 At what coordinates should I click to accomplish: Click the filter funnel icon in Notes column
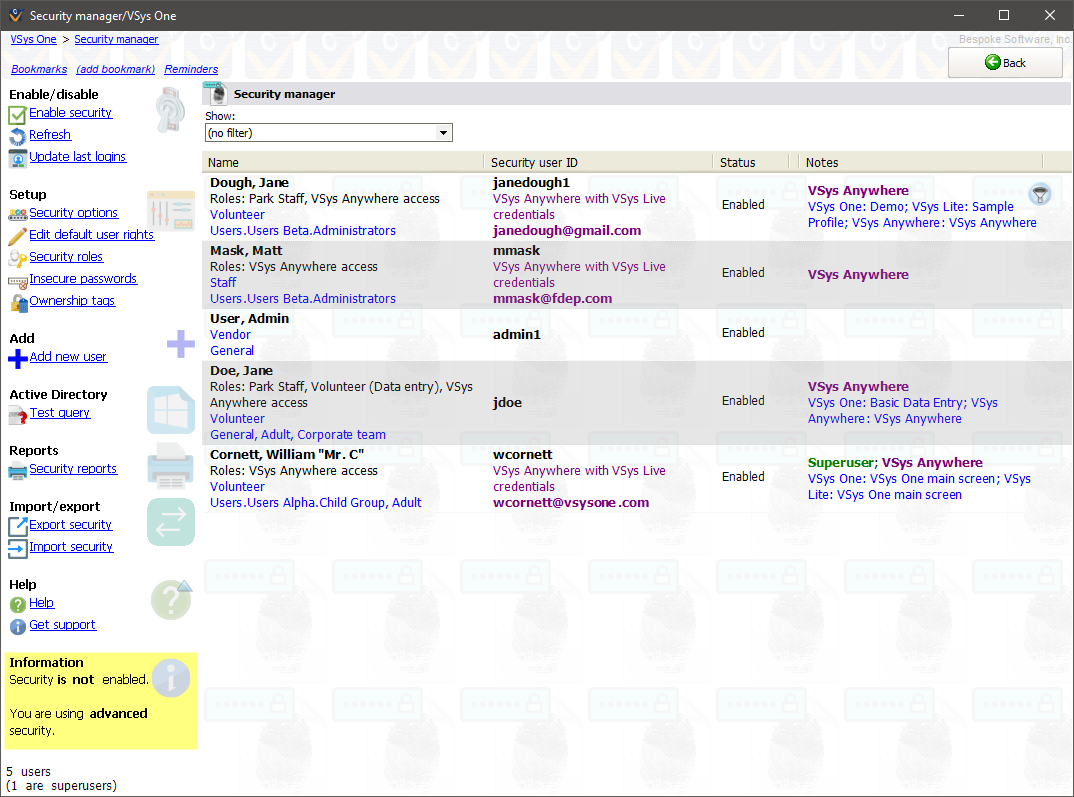pos(1040,194)
